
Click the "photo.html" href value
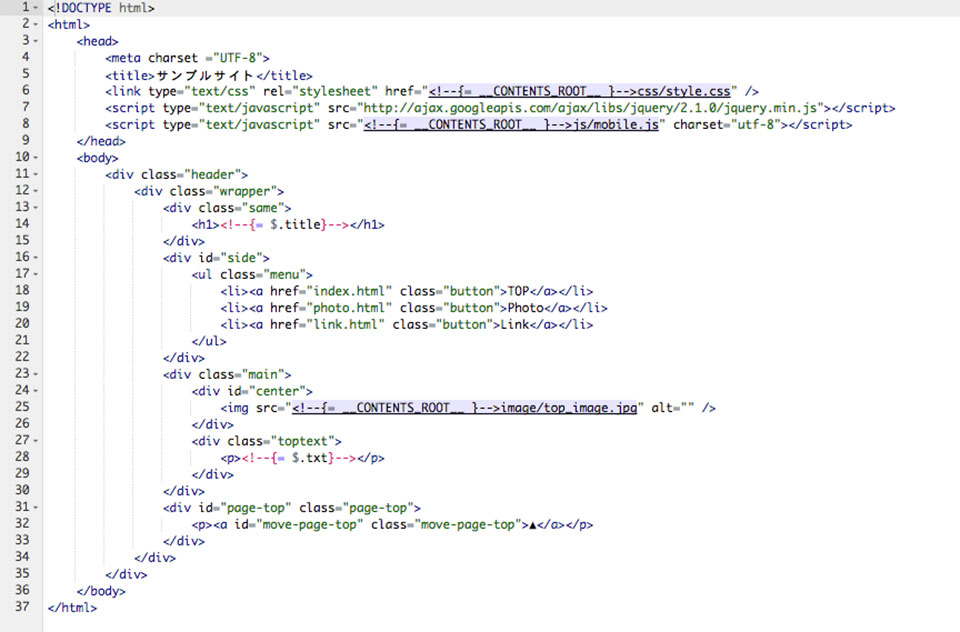pyautogui.click(x=349, y=308)
